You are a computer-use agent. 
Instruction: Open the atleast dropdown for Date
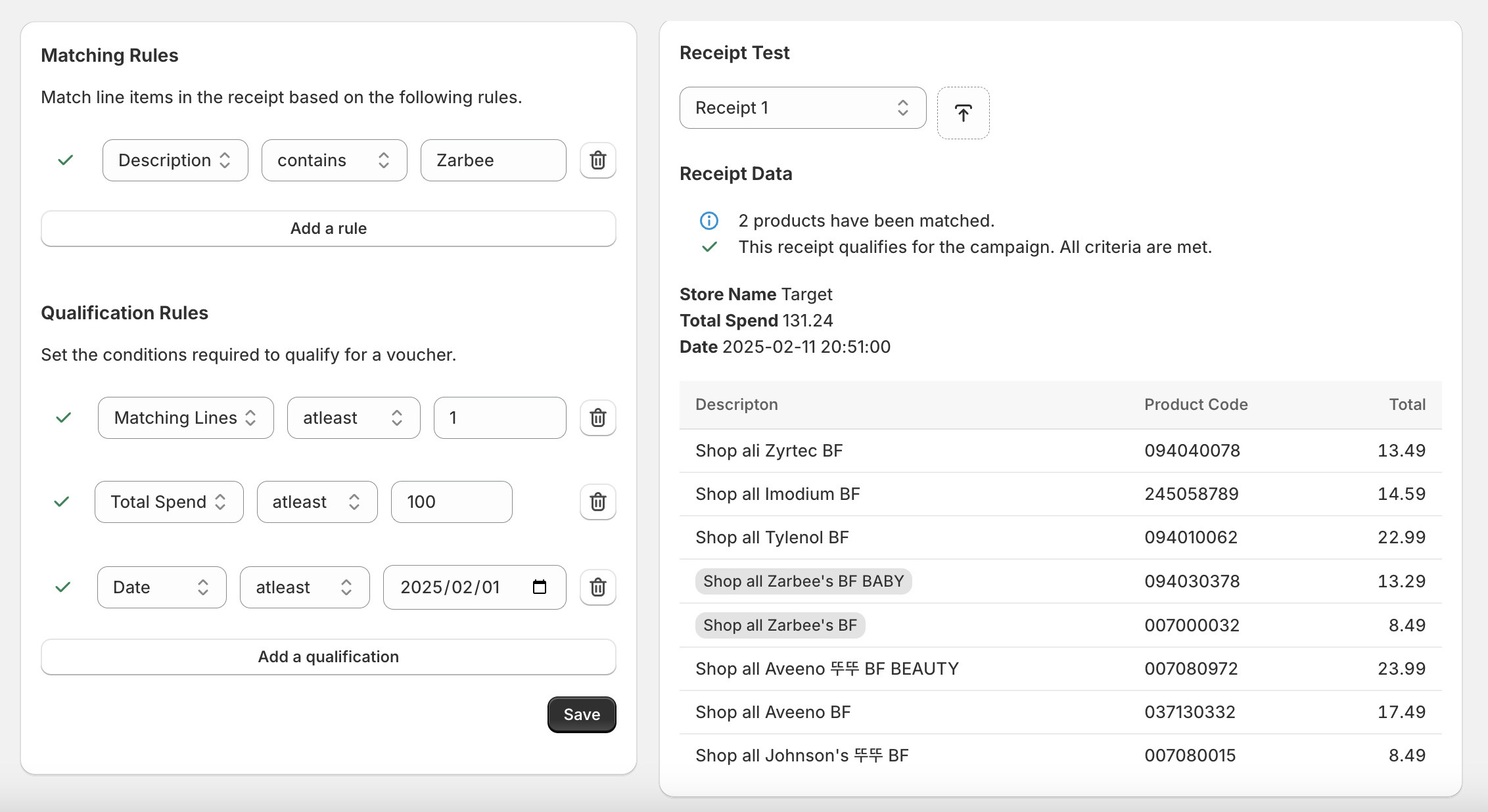pyautogui.click(x=305, y=587)
